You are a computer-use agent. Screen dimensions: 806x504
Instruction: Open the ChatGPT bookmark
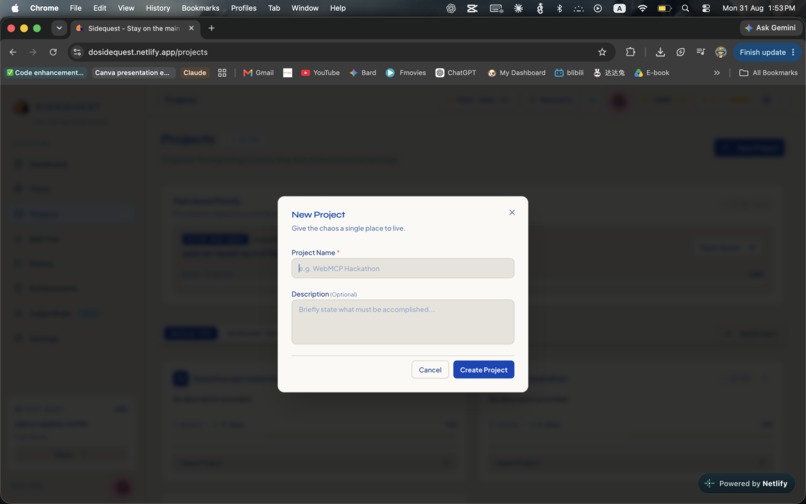[456, 73]
